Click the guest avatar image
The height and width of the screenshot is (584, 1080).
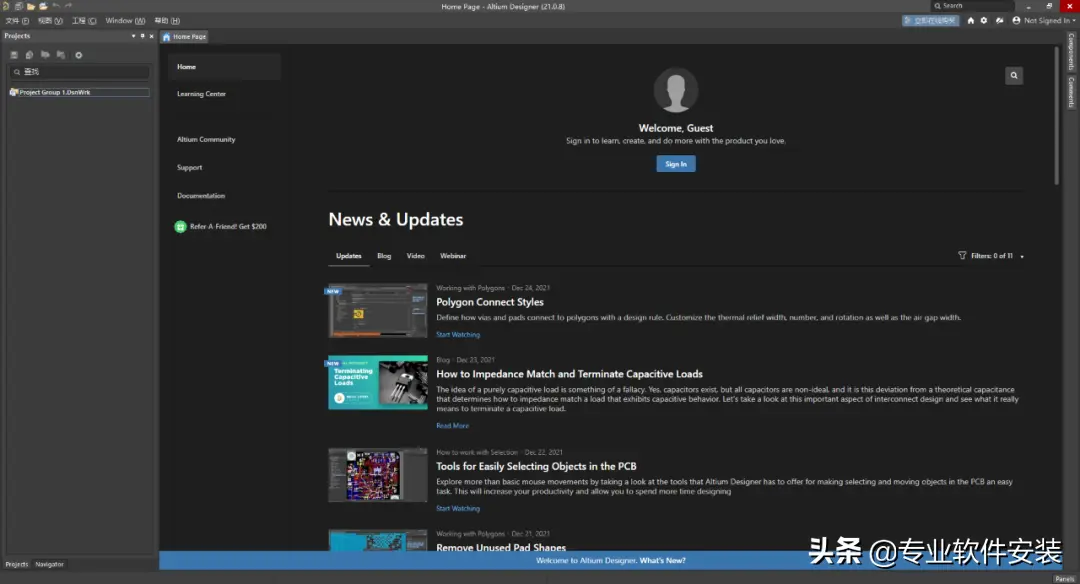pyautogui.click(x=676, y=90)
